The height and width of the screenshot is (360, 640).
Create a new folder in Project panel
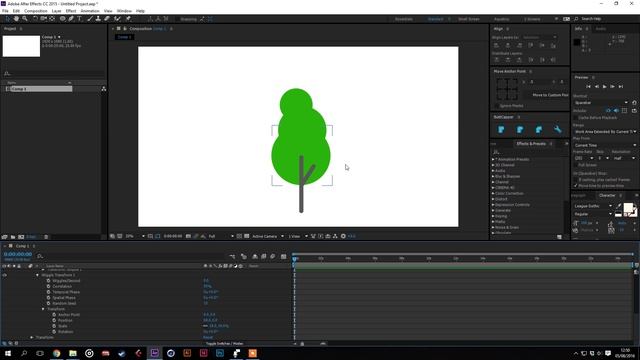[13, 237]
